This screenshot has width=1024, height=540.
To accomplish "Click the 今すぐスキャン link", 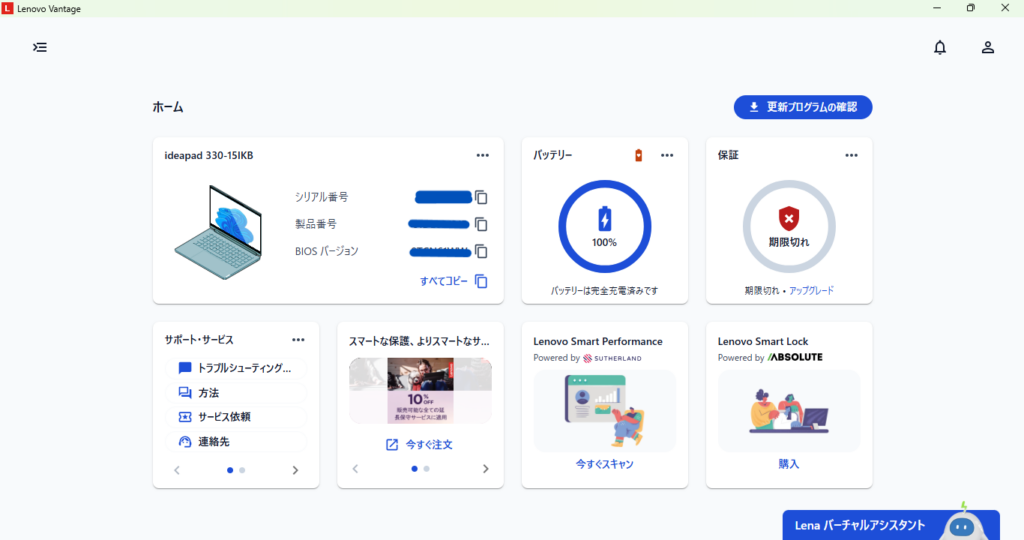I will tap(605, 464).
